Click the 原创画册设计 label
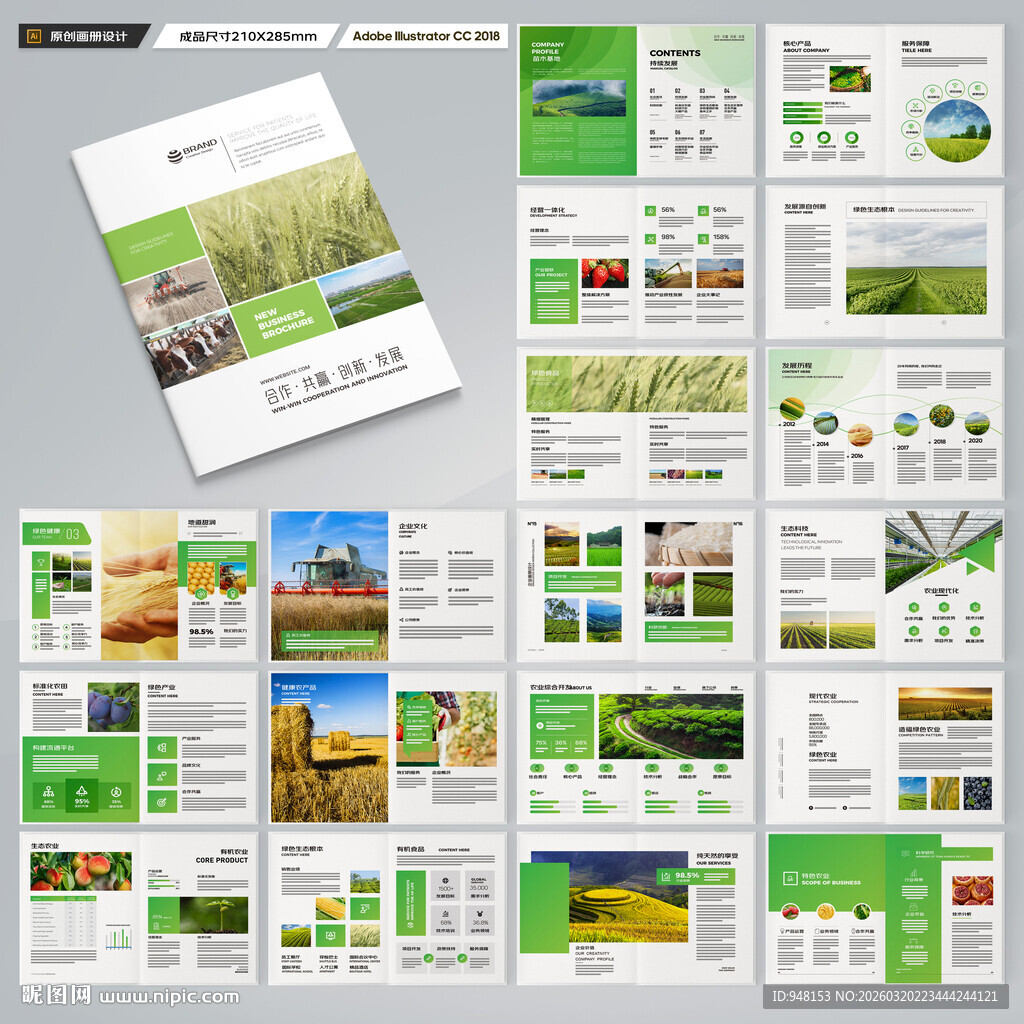The width and height of the screenshot is (1024, 1024). tap(89, 37)
